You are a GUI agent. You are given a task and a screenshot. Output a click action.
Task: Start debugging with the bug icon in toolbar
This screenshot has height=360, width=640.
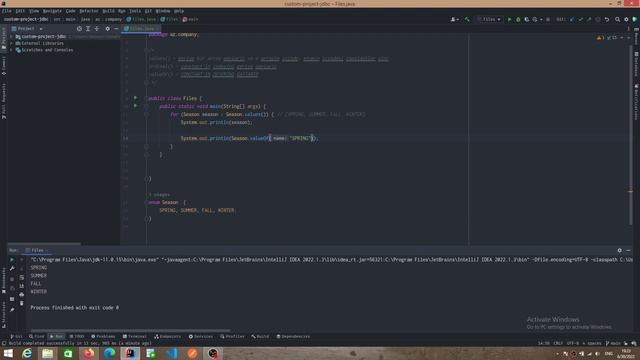pyautogui.click(x=518, y=19)
